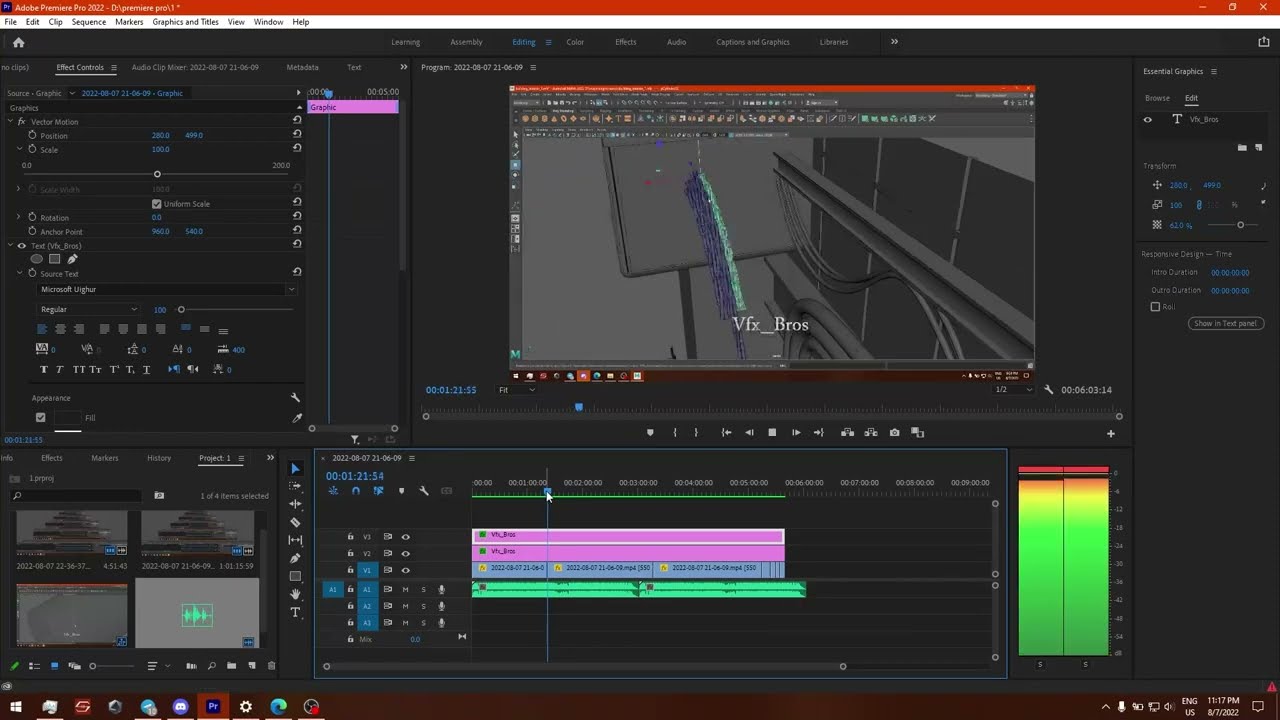Open the Graphics and Titles menu
Image resolution: width=1280 pixels, height=720 pixels.
[185, 22]
